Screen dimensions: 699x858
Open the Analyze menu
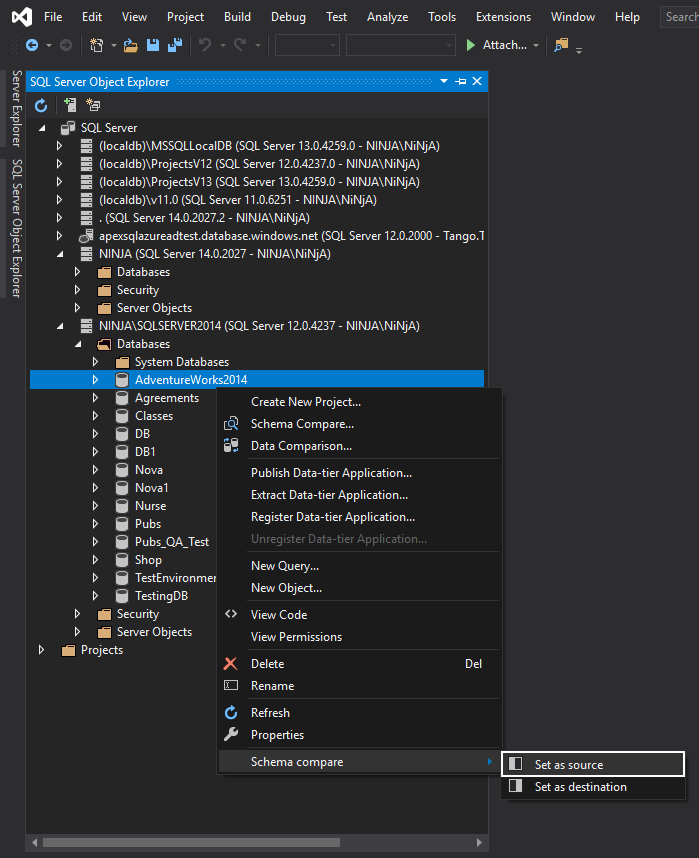click(388, 17)
